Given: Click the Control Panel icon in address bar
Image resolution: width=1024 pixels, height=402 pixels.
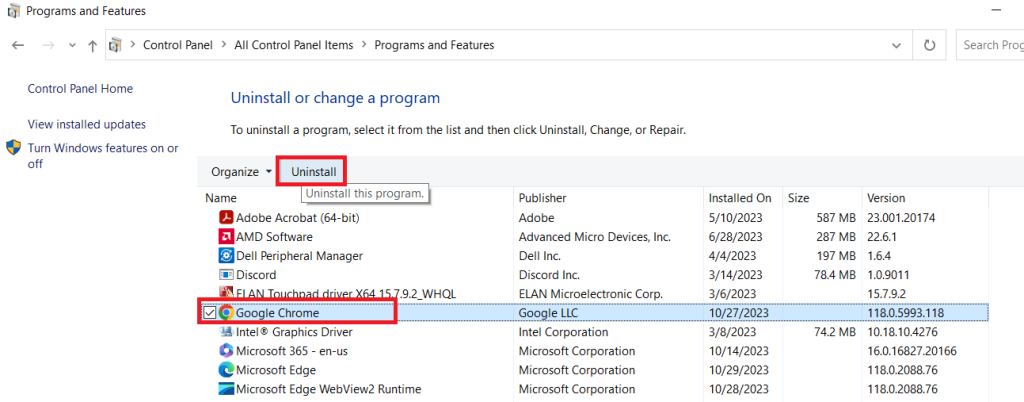Looking at the screenshot, I should click(x=116, y=45).
